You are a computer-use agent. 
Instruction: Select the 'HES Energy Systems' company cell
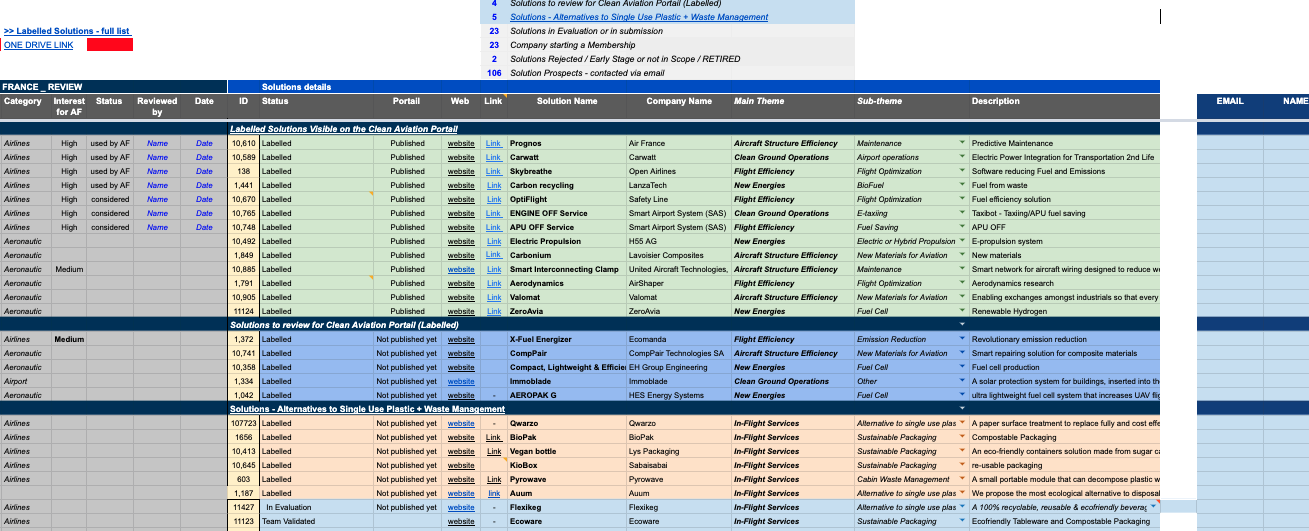[679, 395]
